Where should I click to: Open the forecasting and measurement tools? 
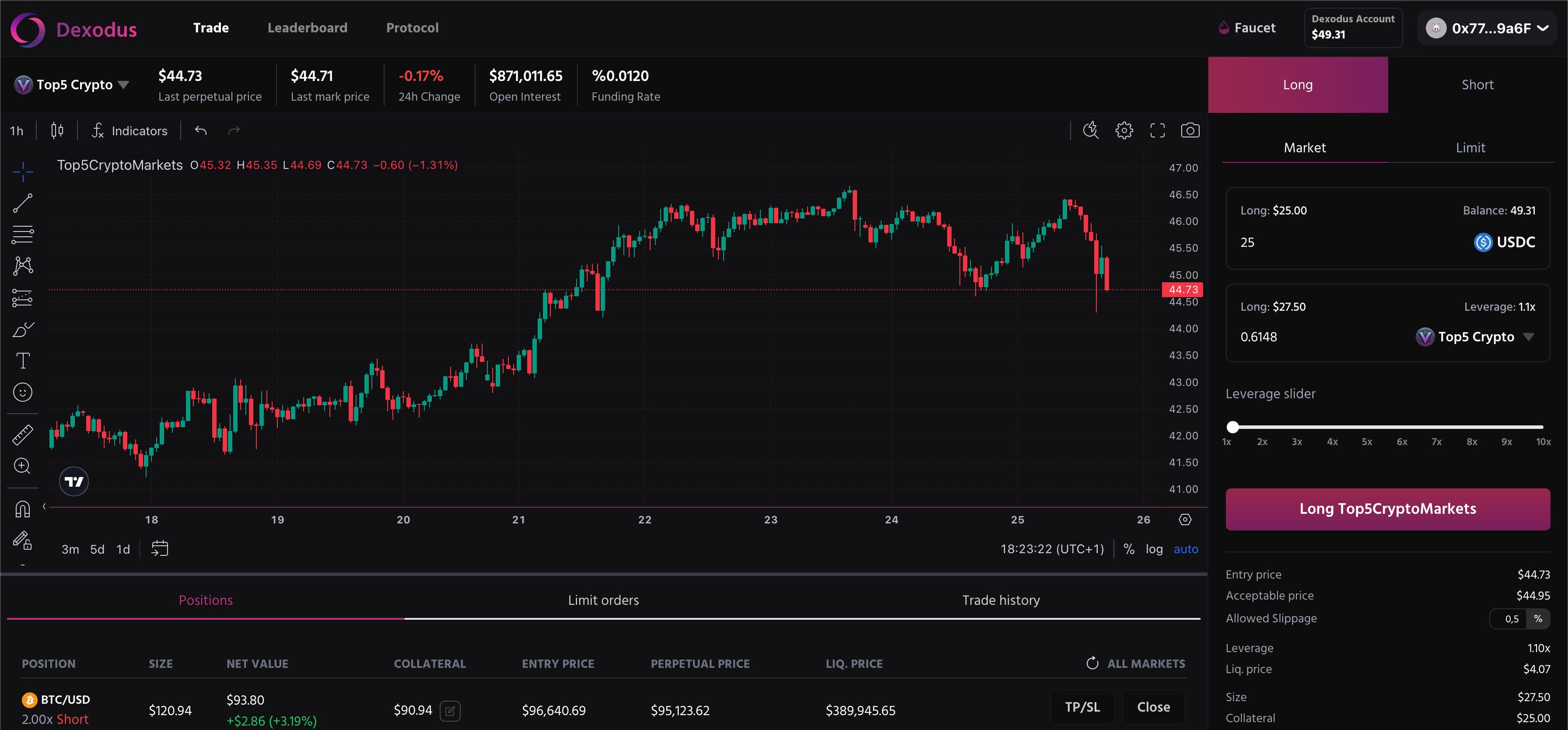point(22,298)
